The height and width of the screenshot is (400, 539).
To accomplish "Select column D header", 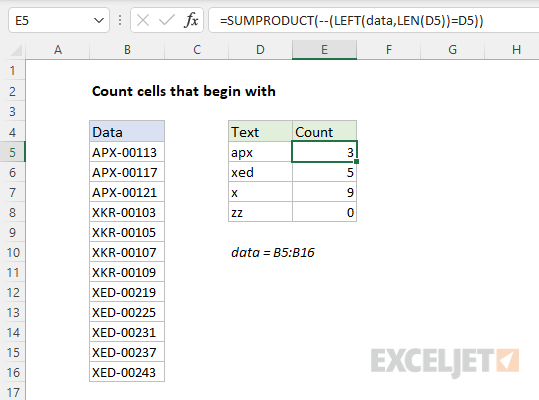I will coord(260,50).
